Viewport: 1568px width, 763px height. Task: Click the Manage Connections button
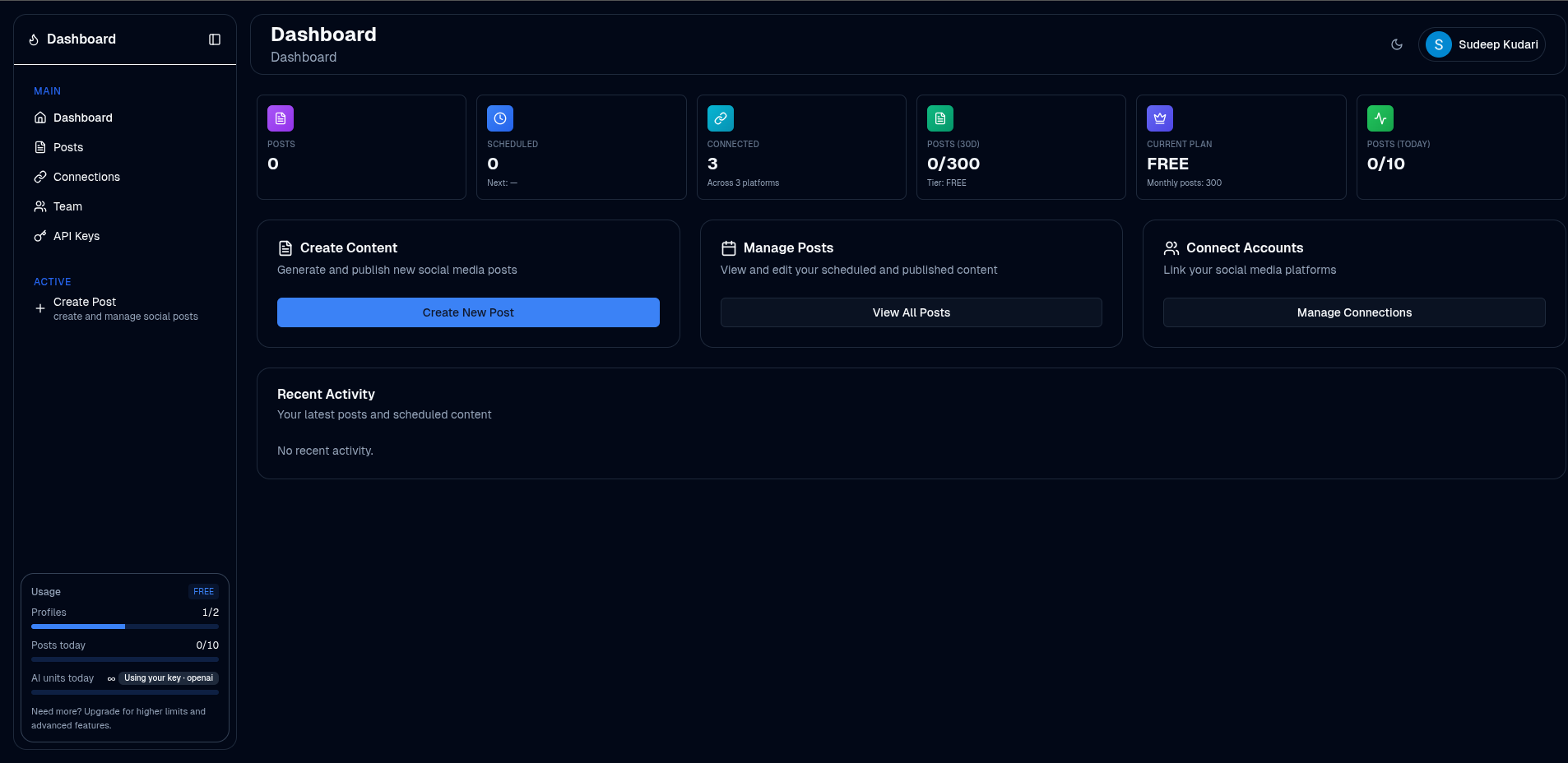1353,312
